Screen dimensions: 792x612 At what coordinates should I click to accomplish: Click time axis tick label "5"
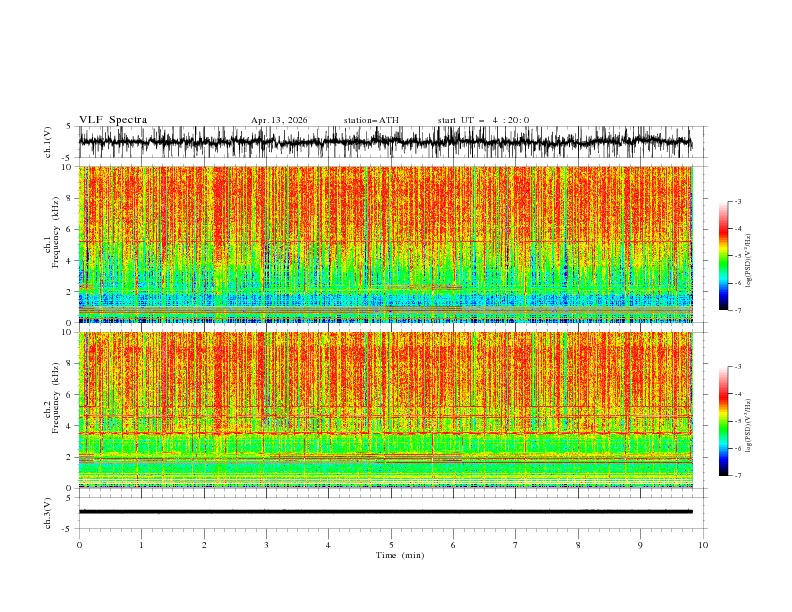tap(391, 545)
